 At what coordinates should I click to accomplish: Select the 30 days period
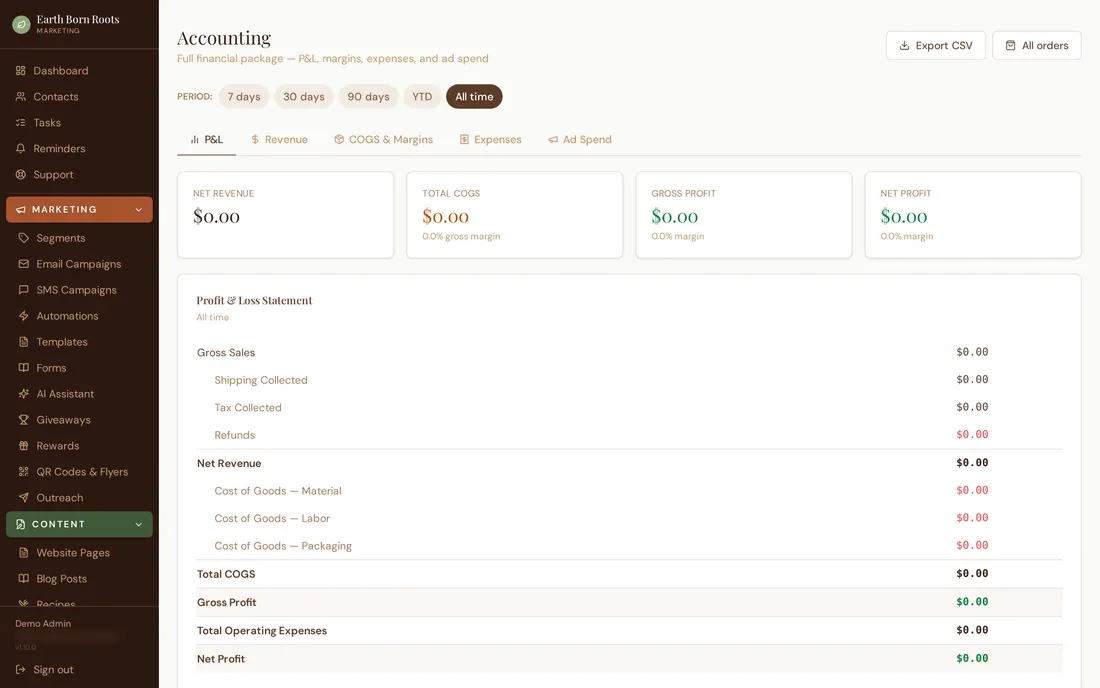pyautogui.click(x=304, y=97)
